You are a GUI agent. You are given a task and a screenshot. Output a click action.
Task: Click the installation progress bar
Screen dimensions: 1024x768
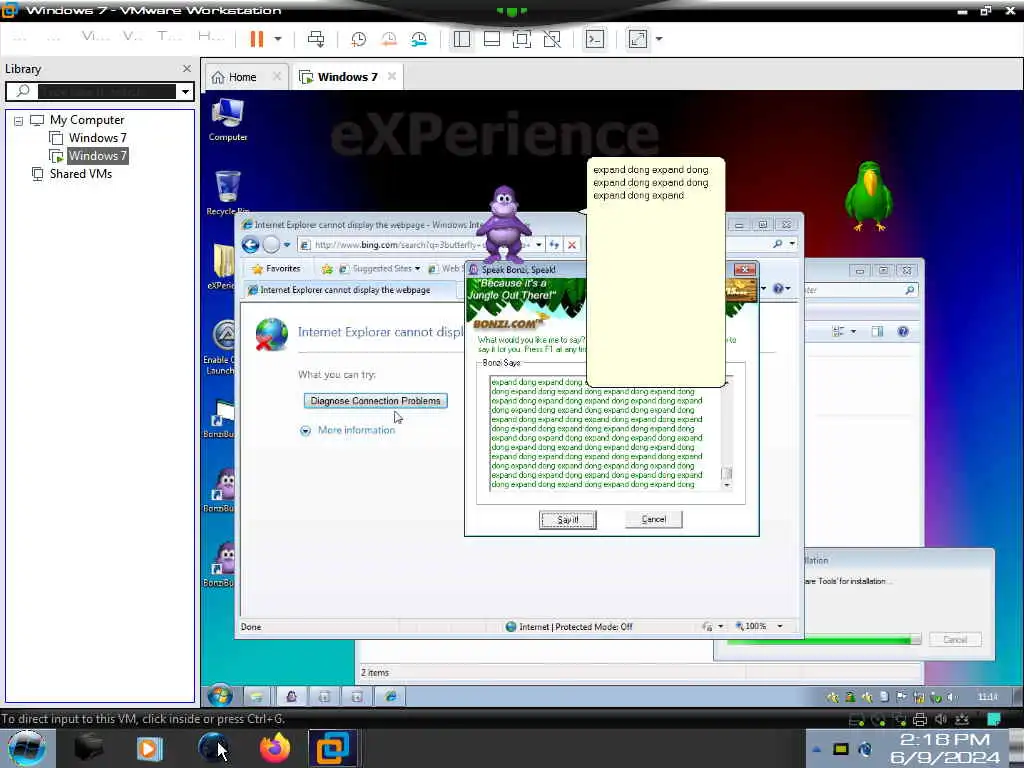[824, 640]
